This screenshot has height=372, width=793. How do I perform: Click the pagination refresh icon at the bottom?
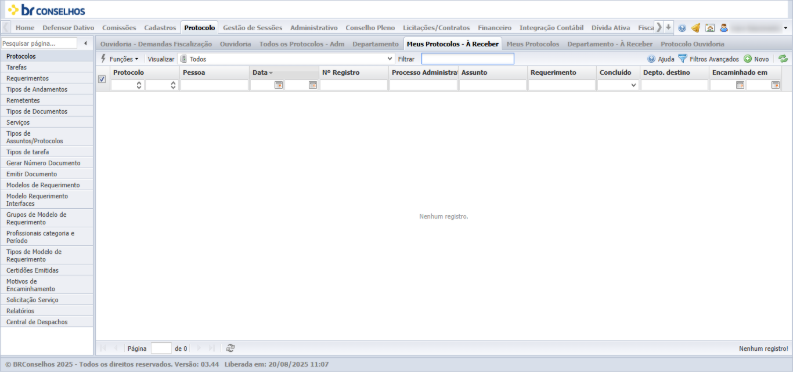230,348
